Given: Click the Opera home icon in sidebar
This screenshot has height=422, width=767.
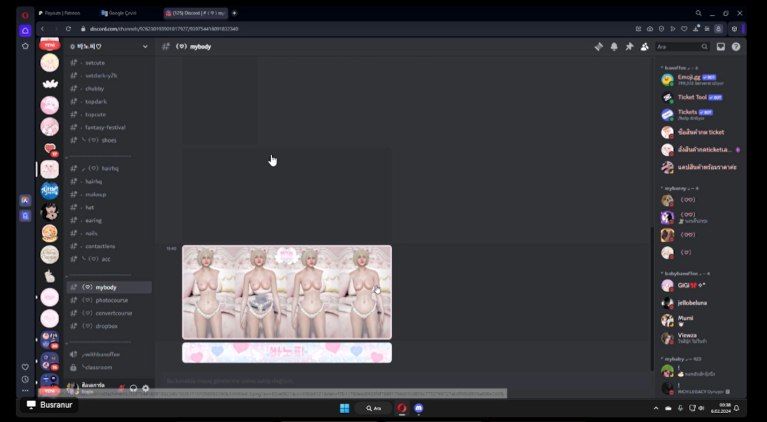Looking at the screenshot, I should [25, 30].
